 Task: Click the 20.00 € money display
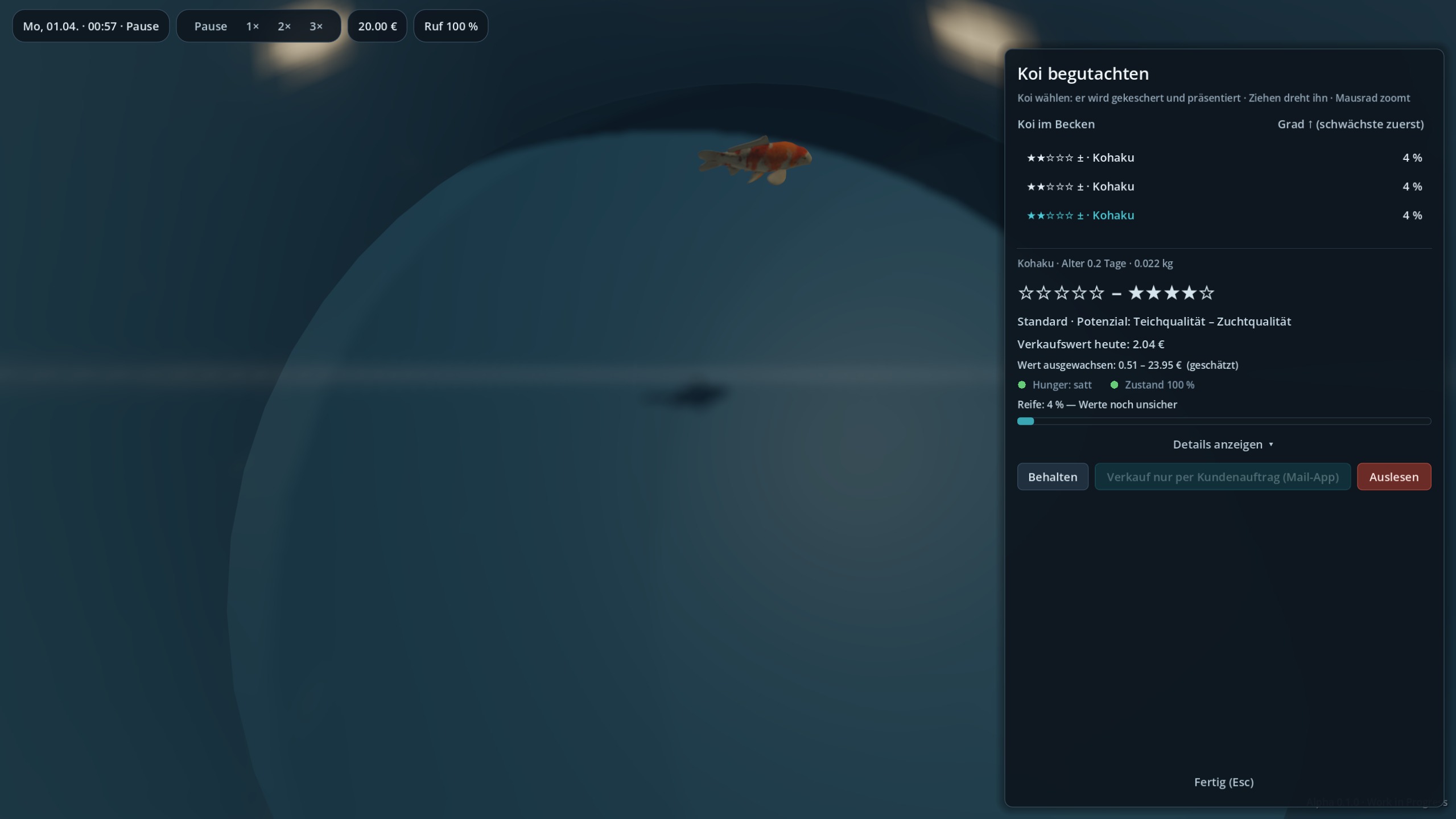pyautogui.click(x=377, y=26)
